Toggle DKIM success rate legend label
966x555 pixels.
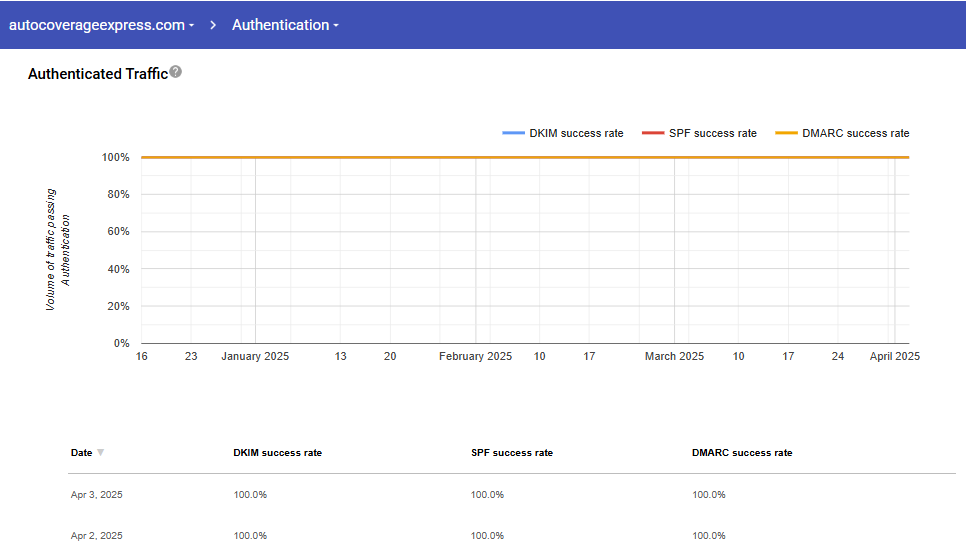576,133
